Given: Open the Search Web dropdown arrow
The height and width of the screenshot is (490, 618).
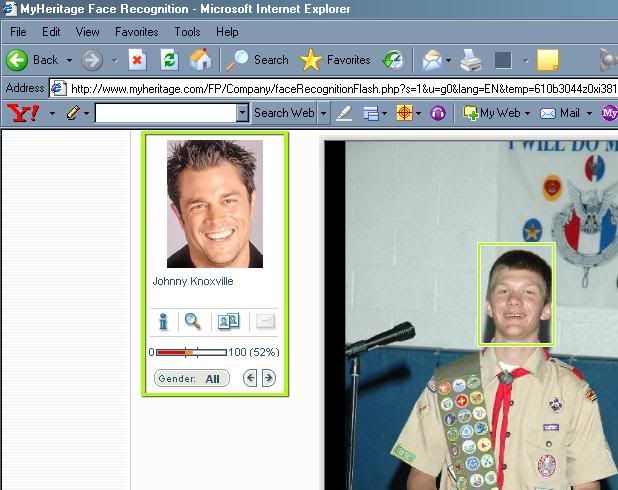Looking at the screenshot, I should coord(323,113).
